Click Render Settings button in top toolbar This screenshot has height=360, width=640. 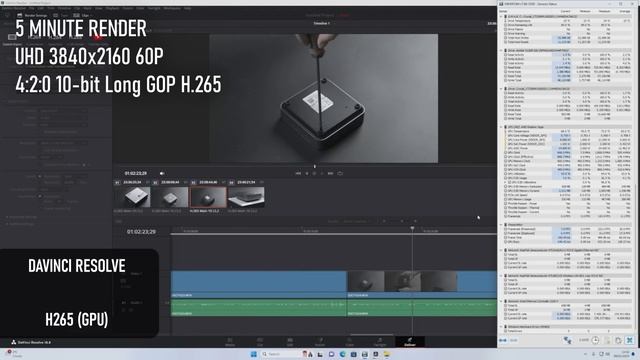[x=32, y=16]
